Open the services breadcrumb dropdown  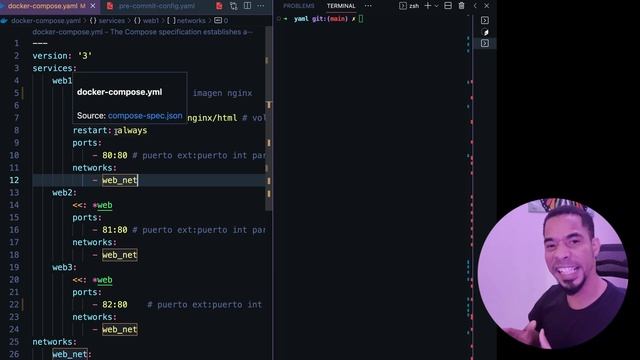107,20
